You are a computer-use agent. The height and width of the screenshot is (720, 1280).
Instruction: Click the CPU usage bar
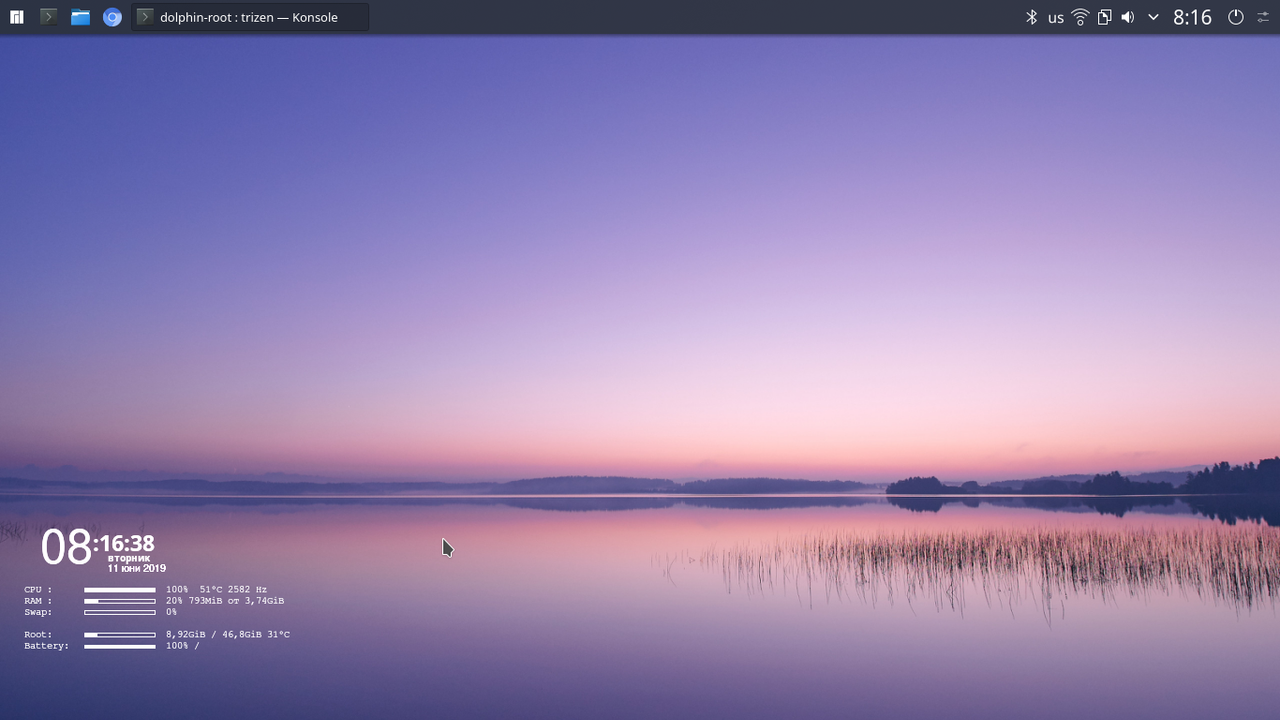(x=120, y=590)
